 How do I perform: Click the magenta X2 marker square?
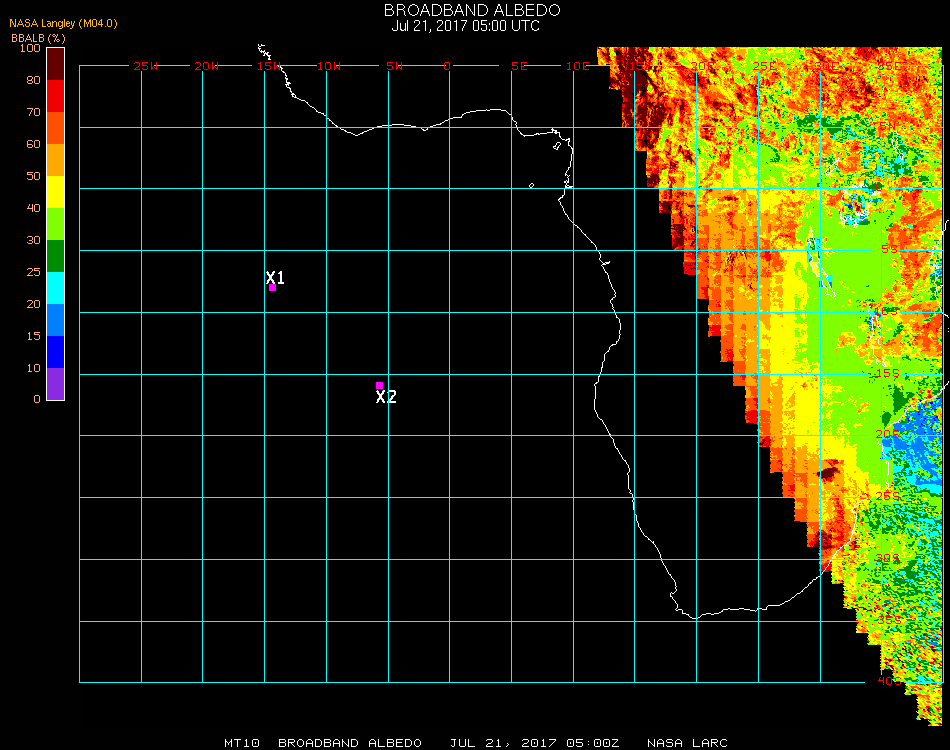click(379, 385)
